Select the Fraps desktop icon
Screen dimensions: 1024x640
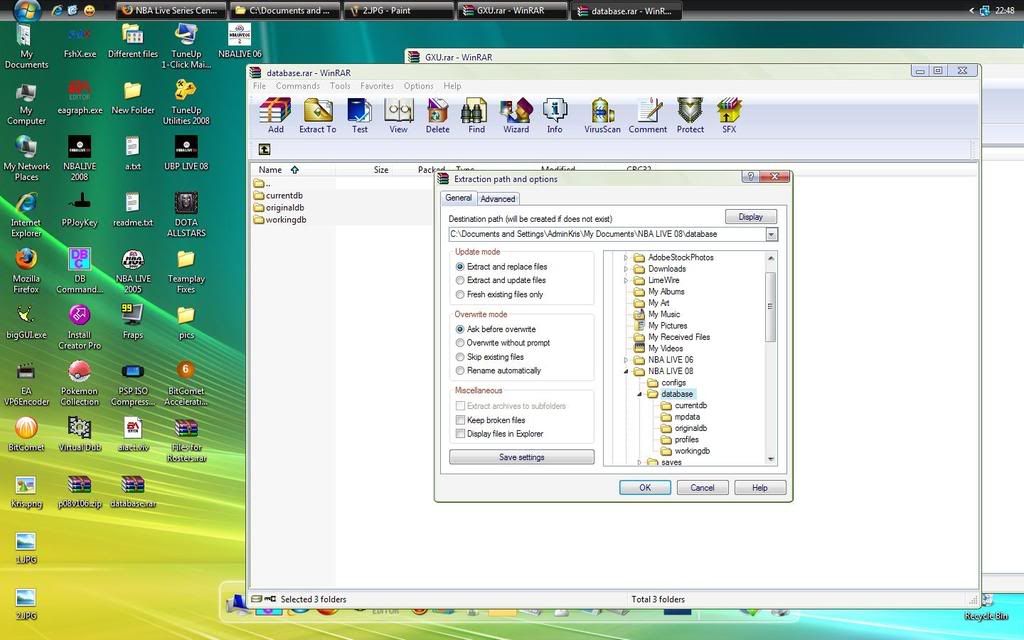pyautogui.click(x=133, y=321)
